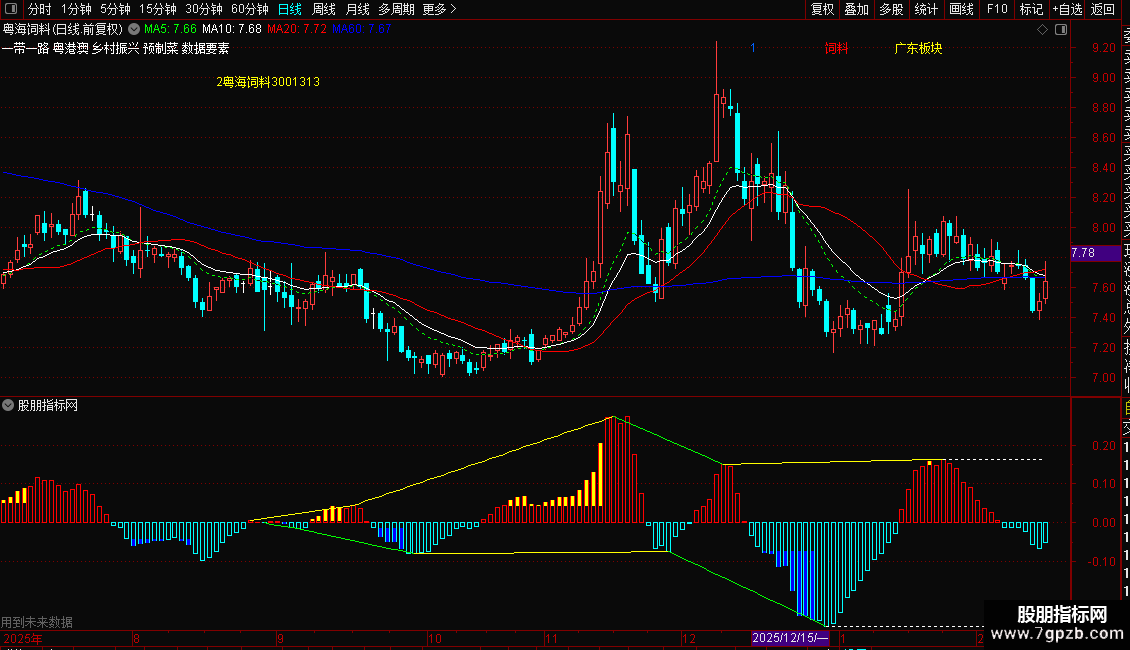Open the 复权 adjustment menu
The width and height of the screenshot is (1130, 650).
point(822,9)
